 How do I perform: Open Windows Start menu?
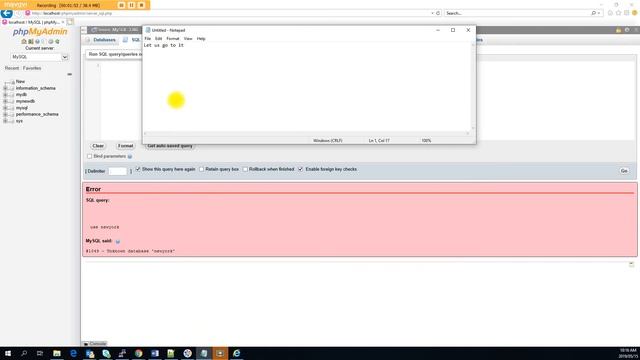[x=8, y=353]
